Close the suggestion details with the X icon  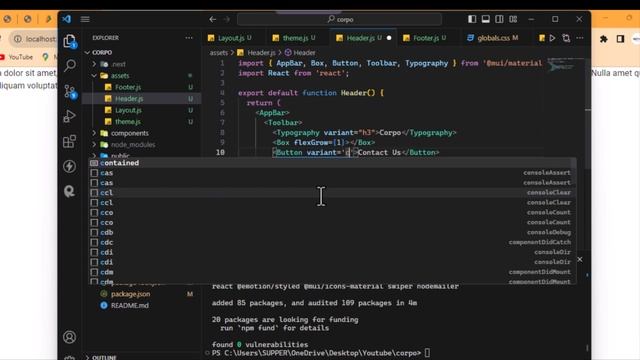[x=580, y=260]
